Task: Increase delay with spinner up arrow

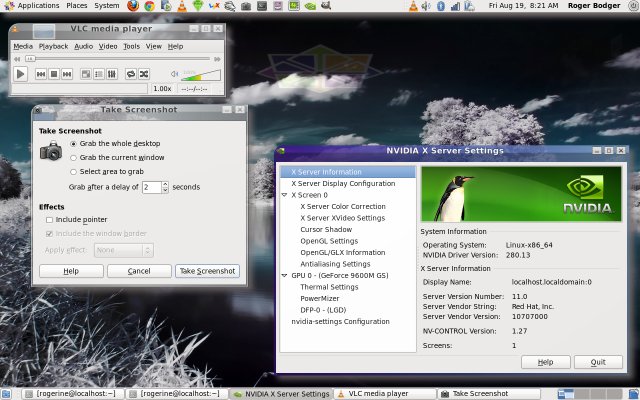Action: (x=165, y=184)
